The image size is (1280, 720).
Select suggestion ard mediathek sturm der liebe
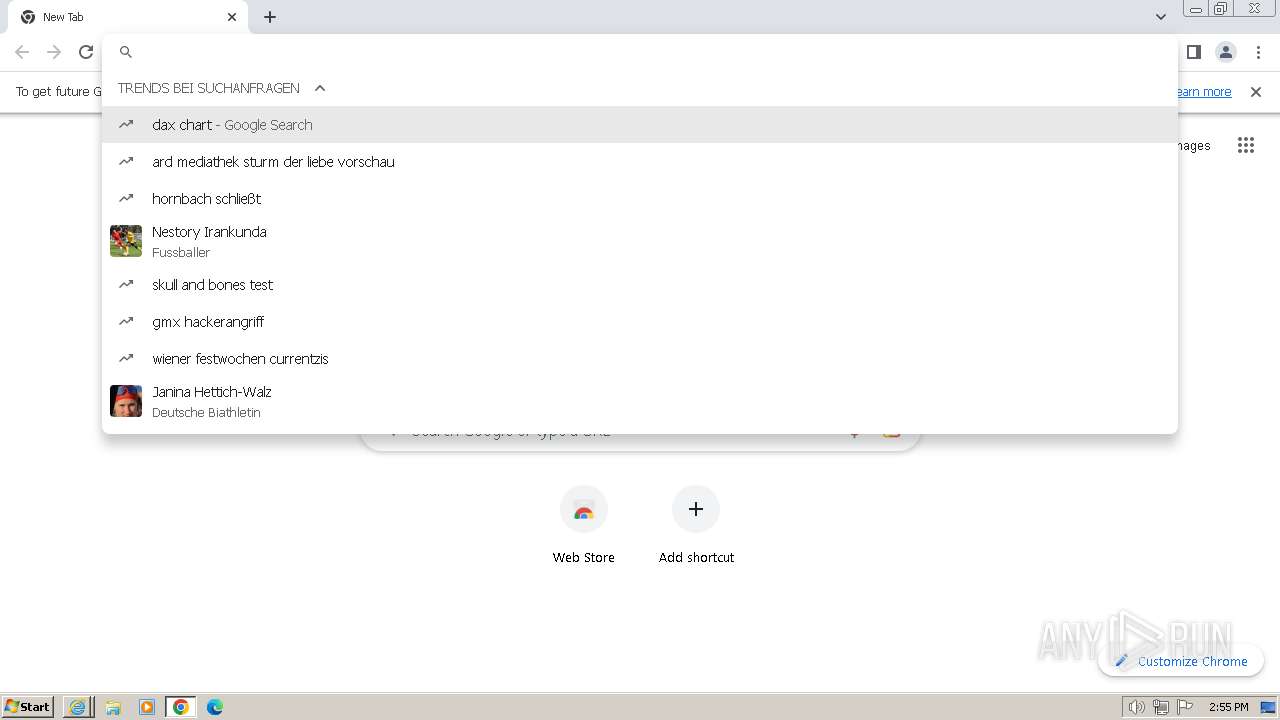tap(640, 162)
